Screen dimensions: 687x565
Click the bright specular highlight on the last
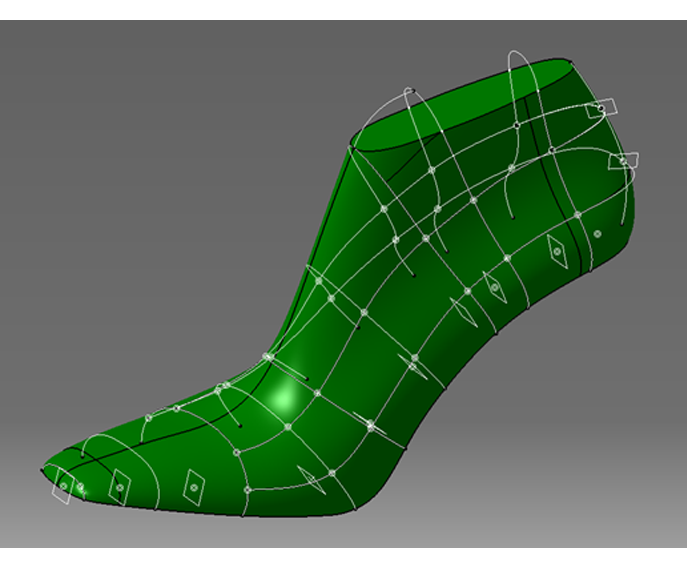tap(285, 398)
